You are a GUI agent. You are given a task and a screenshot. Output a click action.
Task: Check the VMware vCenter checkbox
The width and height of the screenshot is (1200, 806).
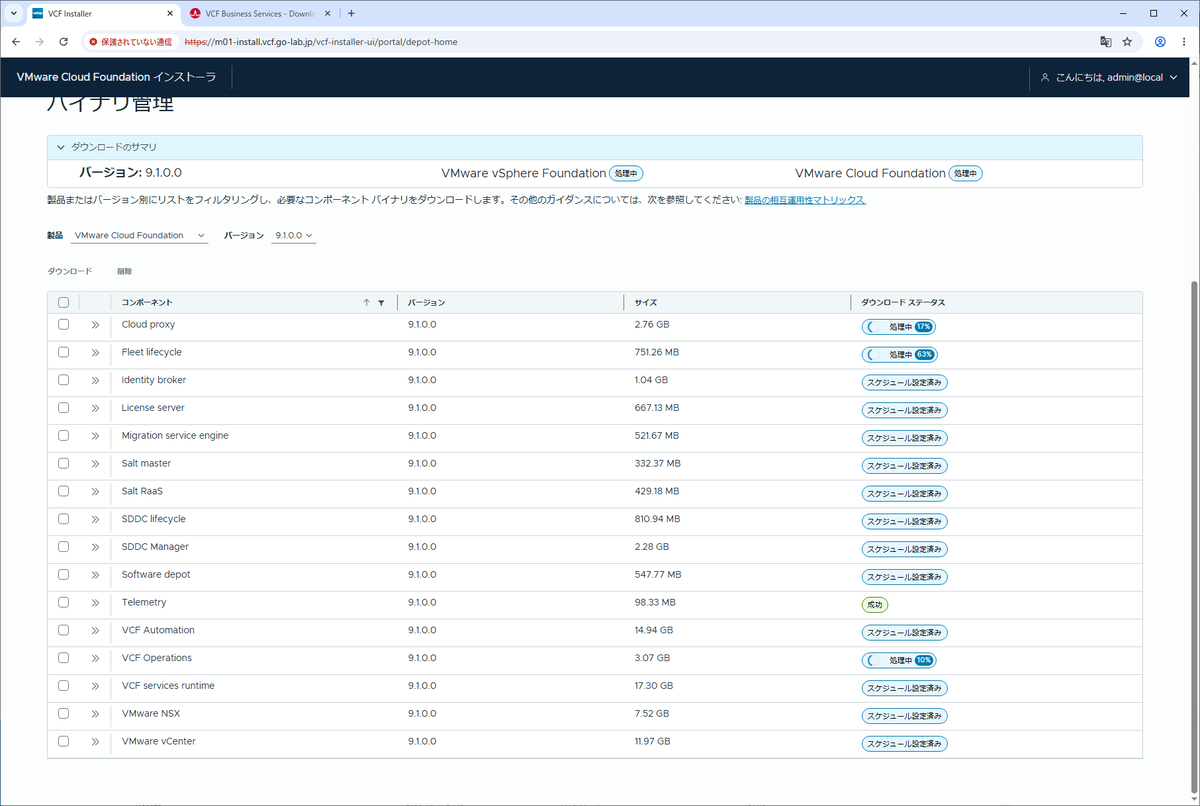click(x=63, y=741)
